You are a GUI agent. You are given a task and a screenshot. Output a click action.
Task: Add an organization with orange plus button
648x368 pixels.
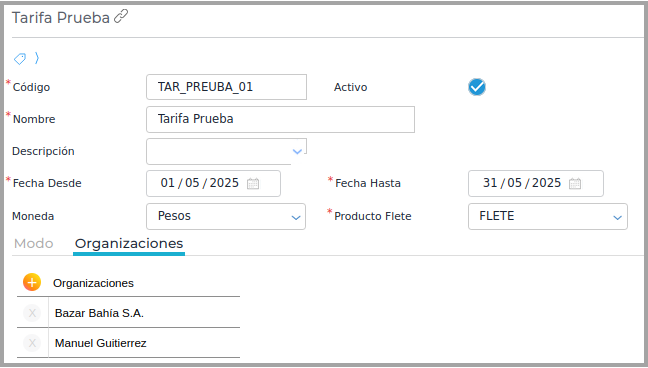(32, 282)
